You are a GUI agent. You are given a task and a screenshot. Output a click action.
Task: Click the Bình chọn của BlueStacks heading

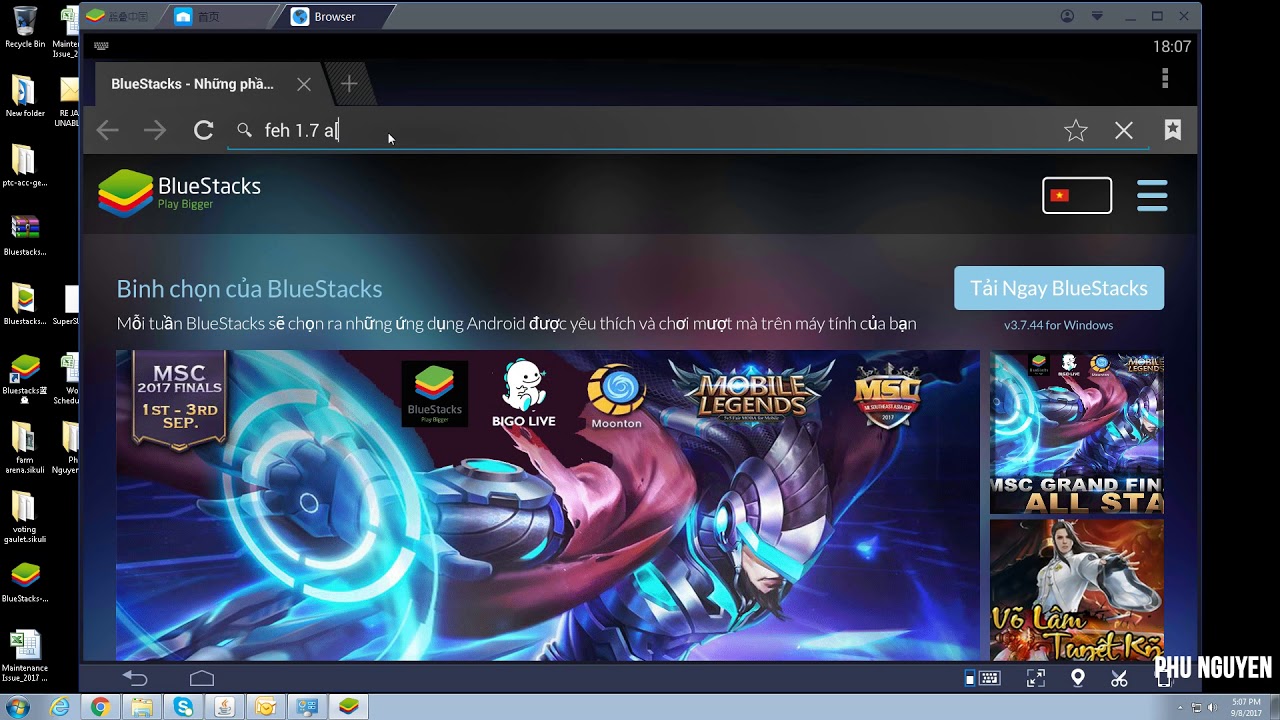coord(249,289)
